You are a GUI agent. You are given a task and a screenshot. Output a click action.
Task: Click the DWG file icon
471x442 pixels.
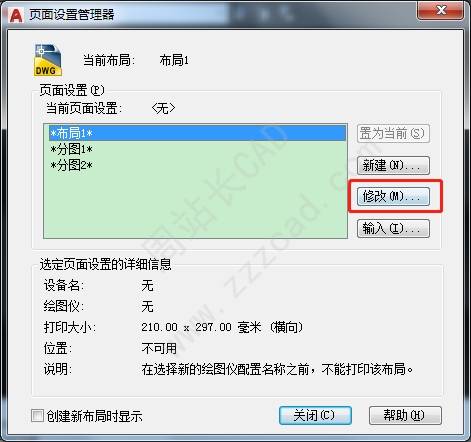pos(48,60)
